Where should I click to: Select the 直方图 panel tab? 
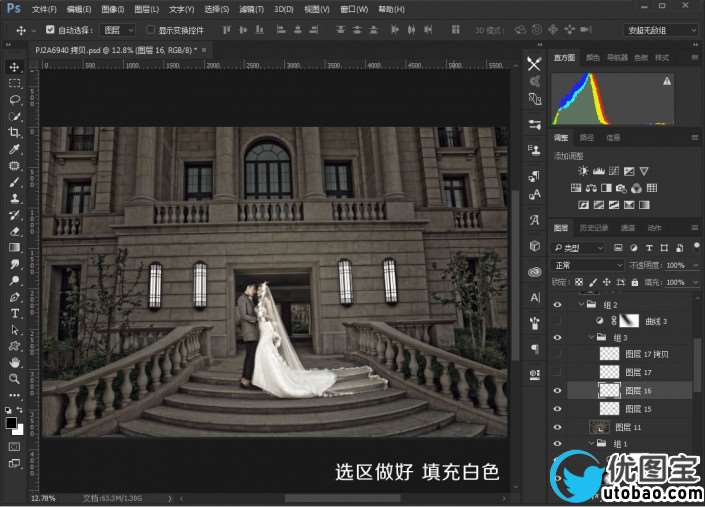click(x=564, y=58)
